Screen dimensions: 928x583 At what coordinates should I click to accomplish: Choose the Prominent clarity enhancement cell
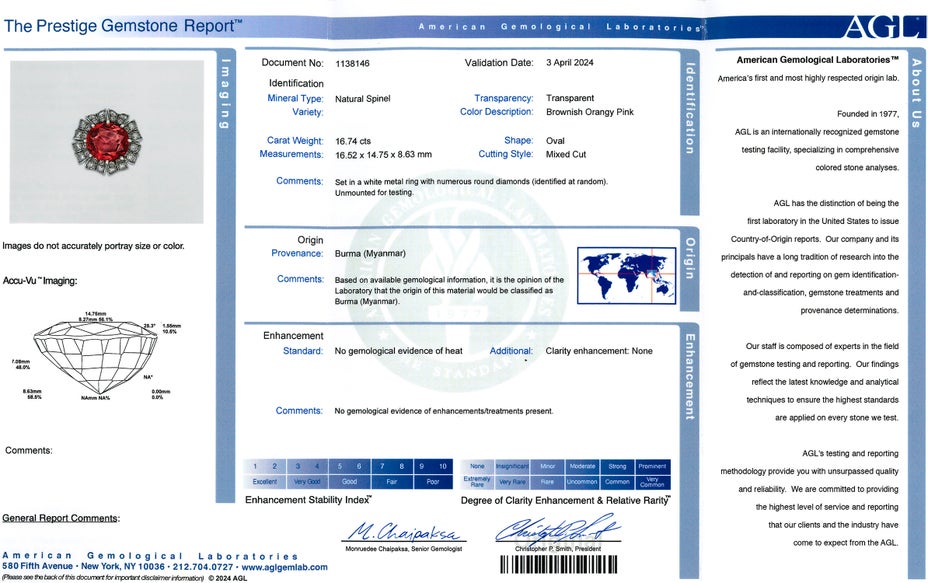[652, 466]
